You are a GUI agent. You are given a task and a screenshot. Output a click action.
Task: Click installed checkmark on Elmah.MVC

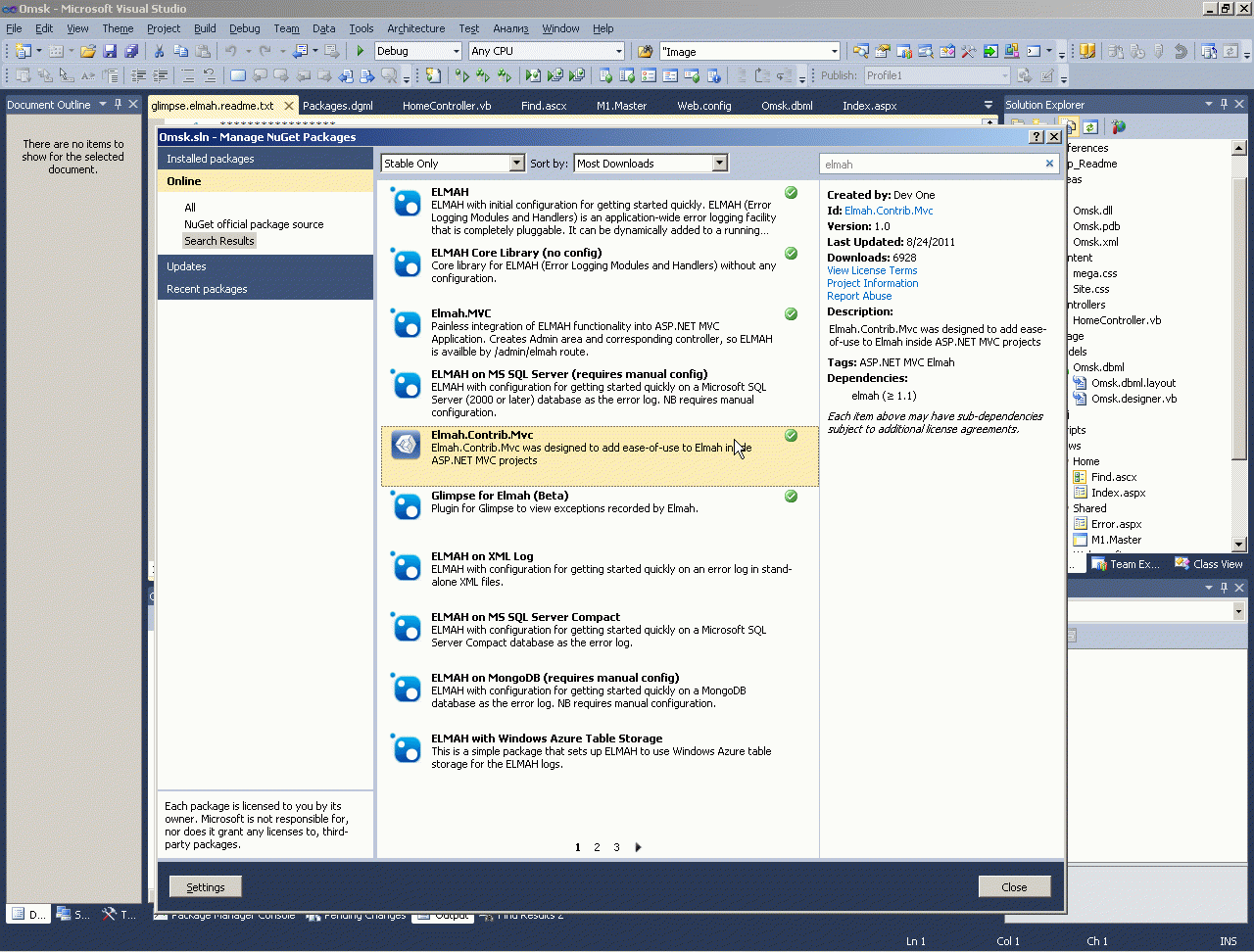point(791,314)
